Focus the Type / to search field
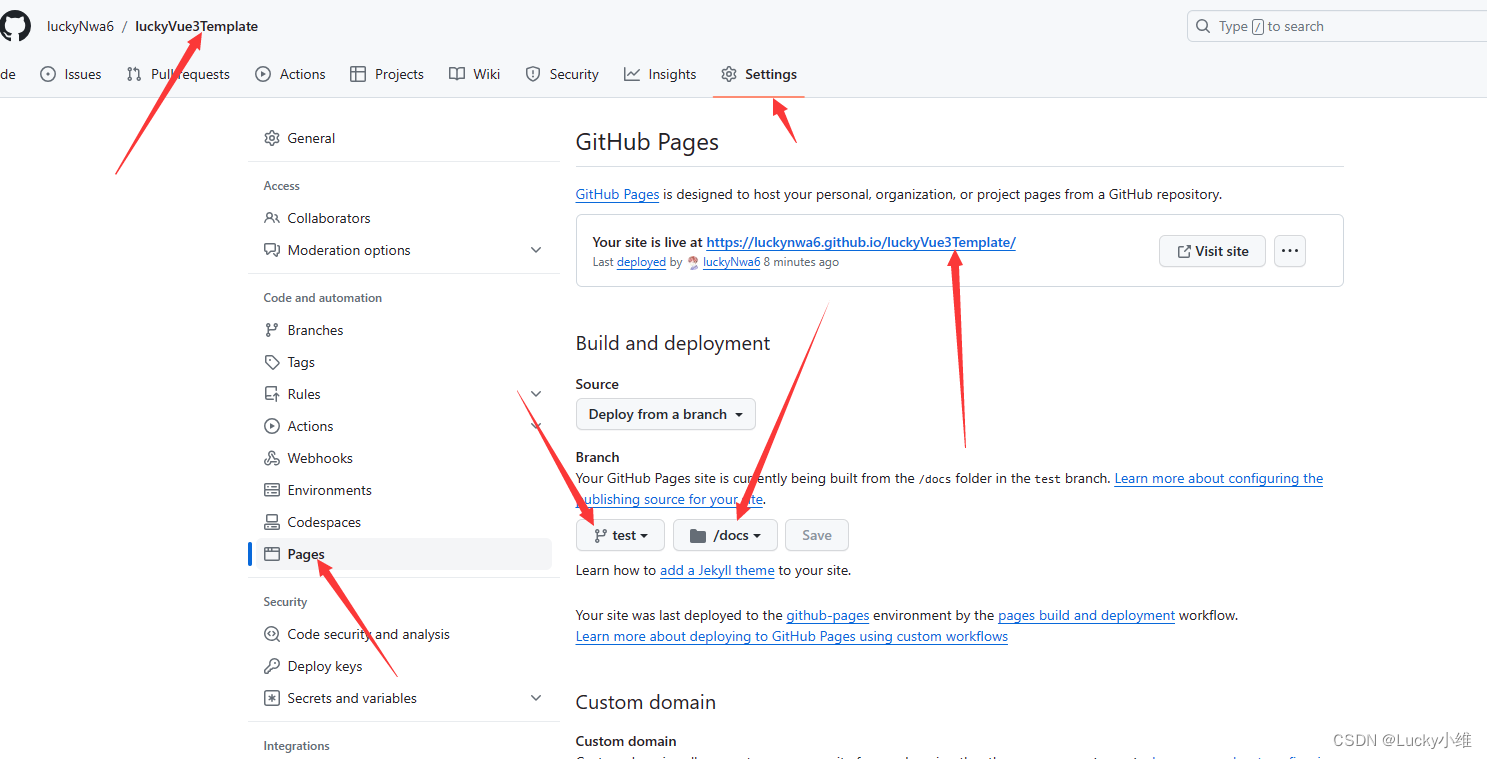This screenshot has width=1487, height=759. pyautogui.click(x=1337, y=27)
